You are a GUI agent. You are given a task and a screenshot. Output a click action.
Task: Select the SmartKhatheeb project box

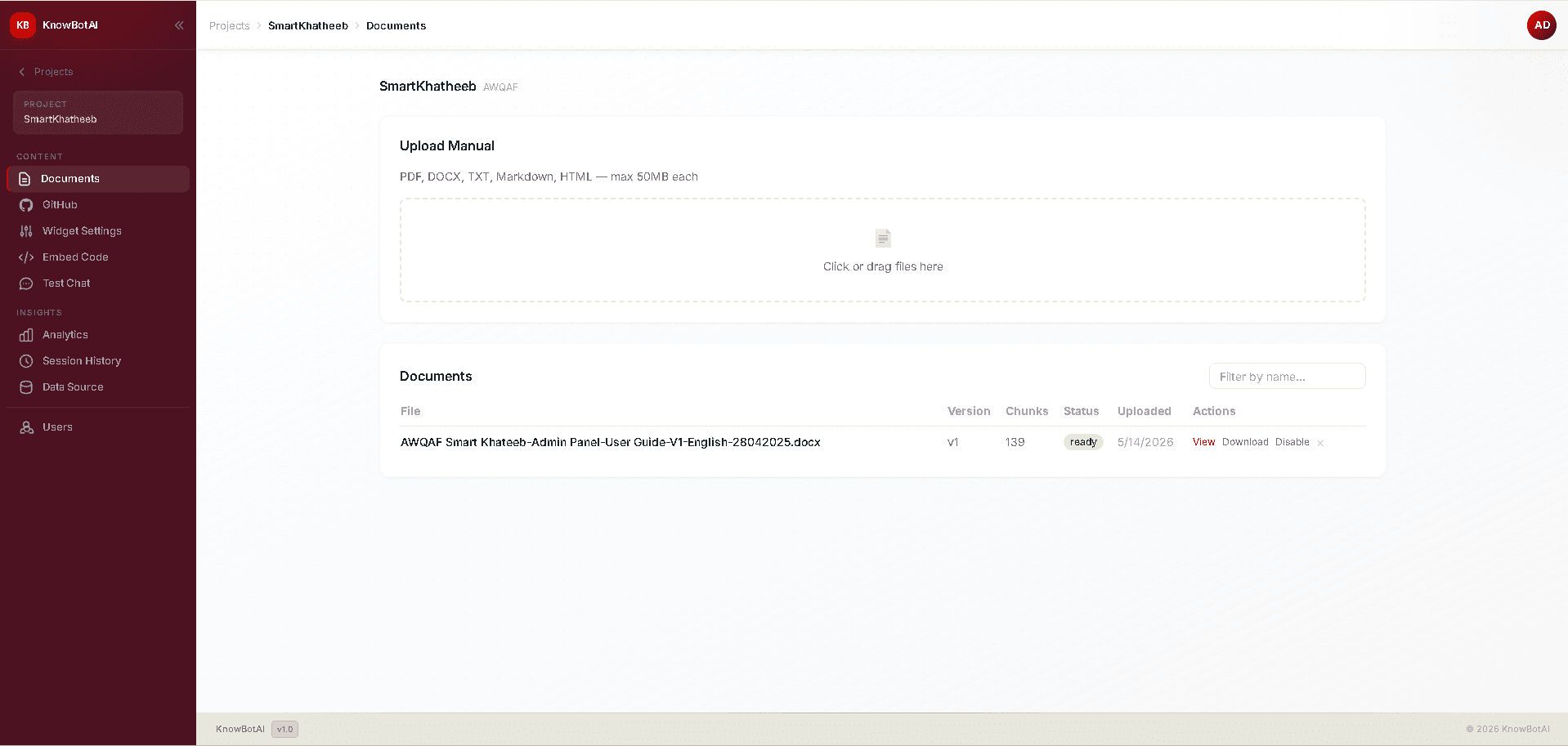click(x=98, y=112)
